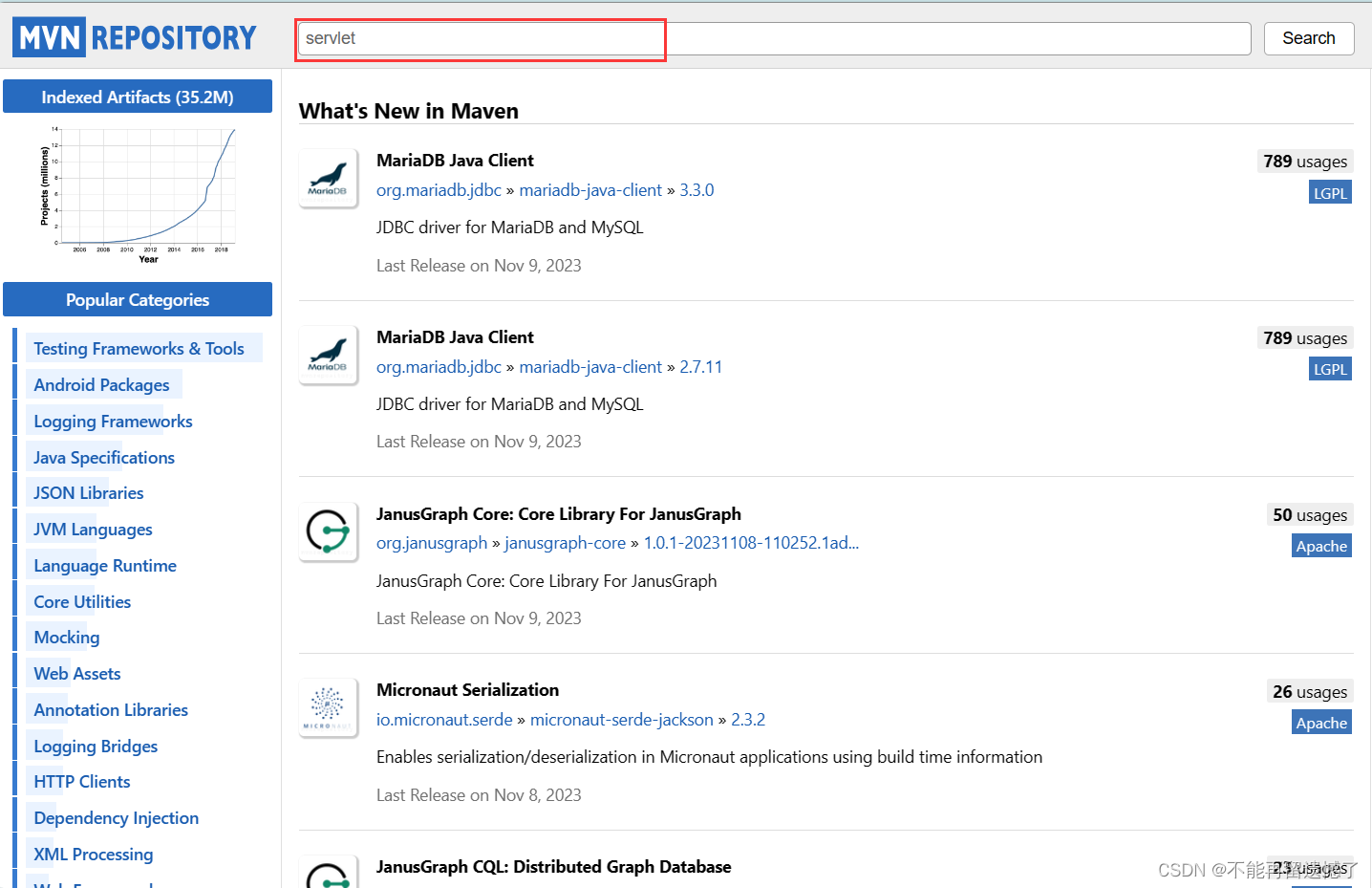Image resolution: width=1372 pixels, height=888 pixels.
Task: Click org.mariadb.jdbc link in second result
Action: 439,367
